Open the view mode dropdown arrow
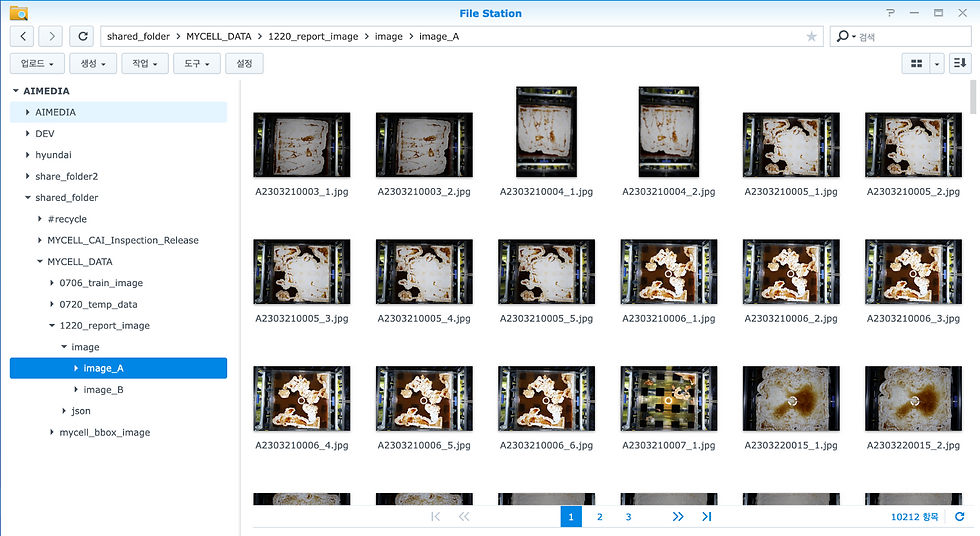980x536 pixels. click(936, 63)
